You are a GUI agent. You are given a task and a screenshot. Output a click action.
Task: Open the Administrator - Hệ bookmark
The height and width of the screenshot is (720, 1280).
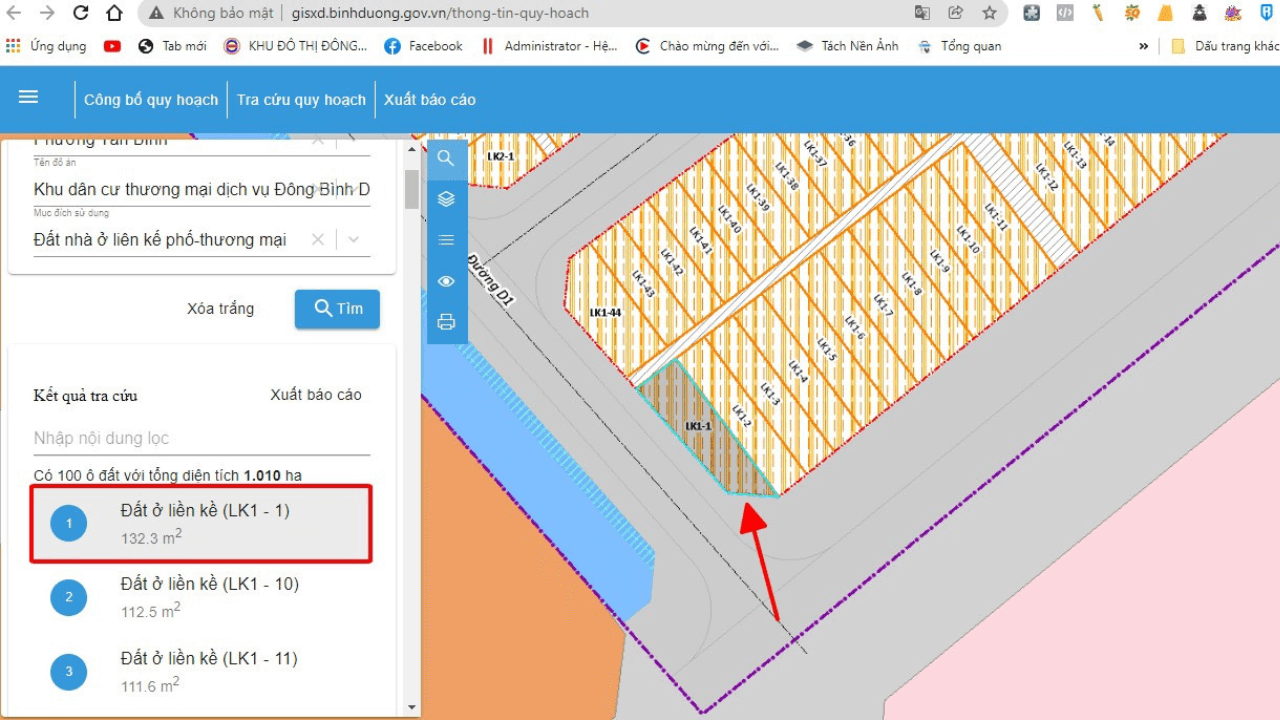click(x=549, y=46)
